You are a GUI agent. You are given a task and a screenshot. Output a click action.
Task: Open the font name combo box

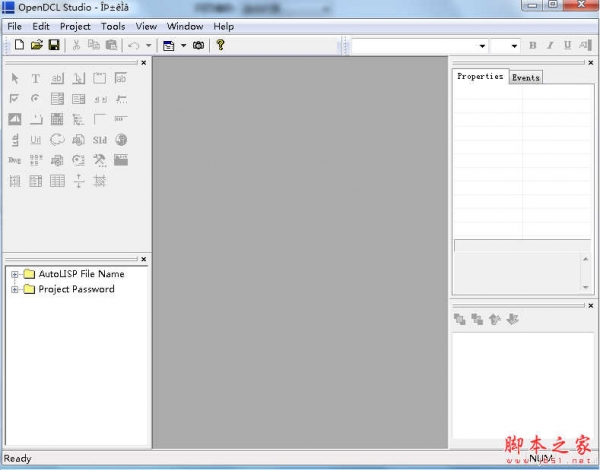pyautogui.click(x=420, y=46)
